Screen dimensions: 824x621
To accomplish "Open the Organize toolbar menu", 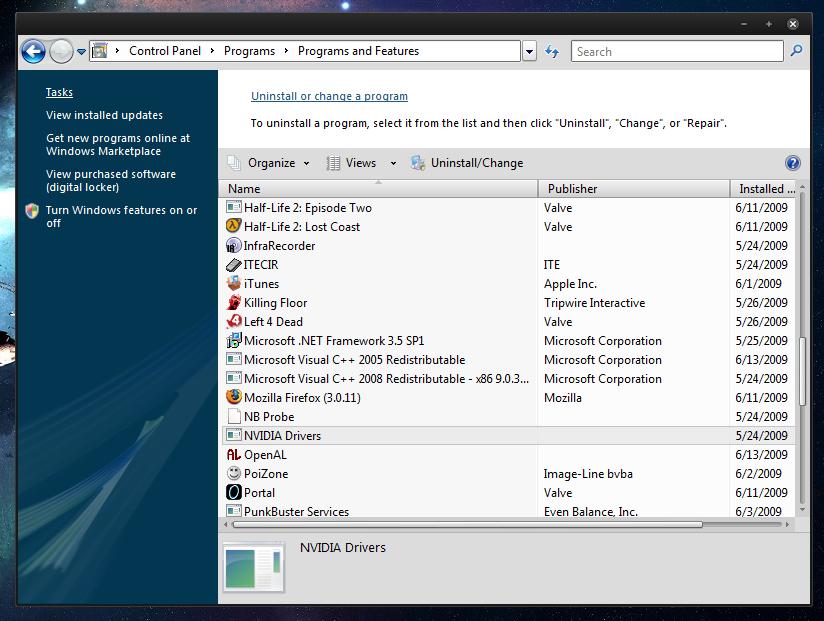I will point(269,163).
